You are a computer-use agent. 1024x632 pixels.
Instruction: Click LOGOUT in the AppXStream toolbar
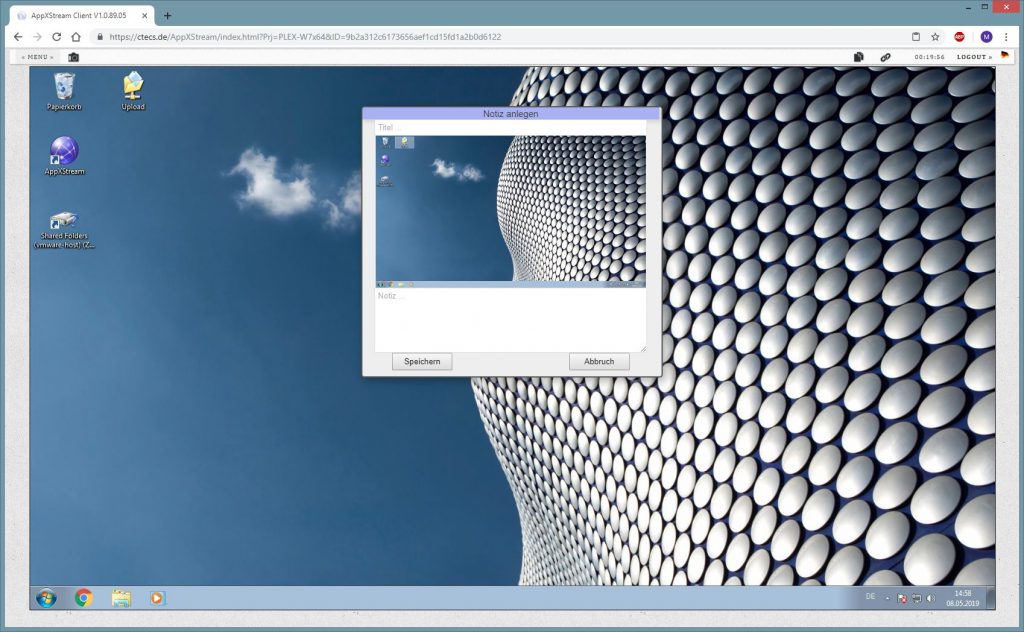(x=973, y=57)
